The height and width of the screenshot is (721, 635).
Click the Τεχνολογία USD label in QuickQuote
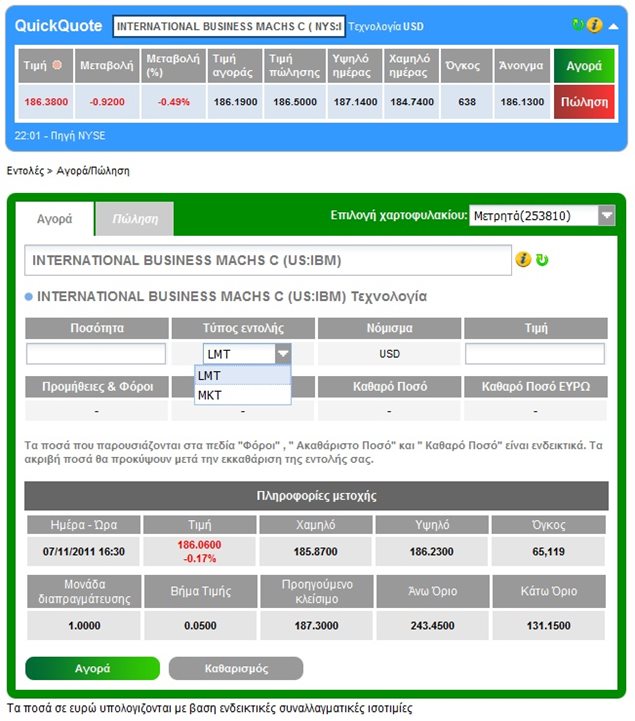tap(386, 27)
